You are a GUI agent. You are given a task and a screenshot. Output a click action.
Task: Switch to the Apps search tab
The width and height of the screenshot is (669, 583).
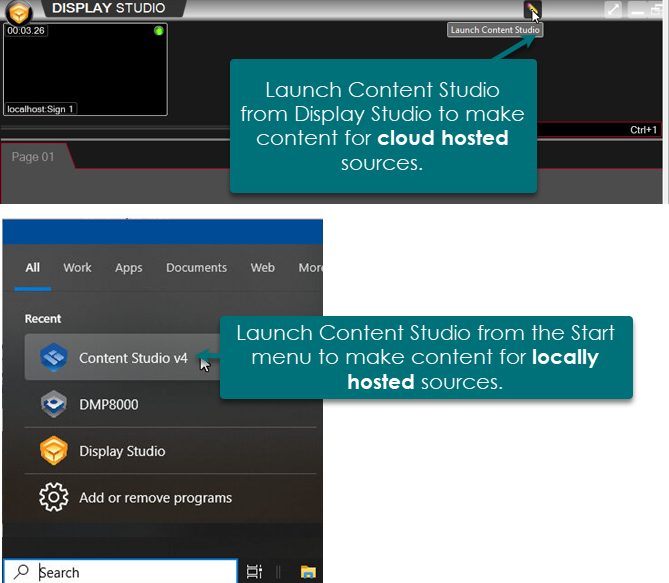(128, 268)
